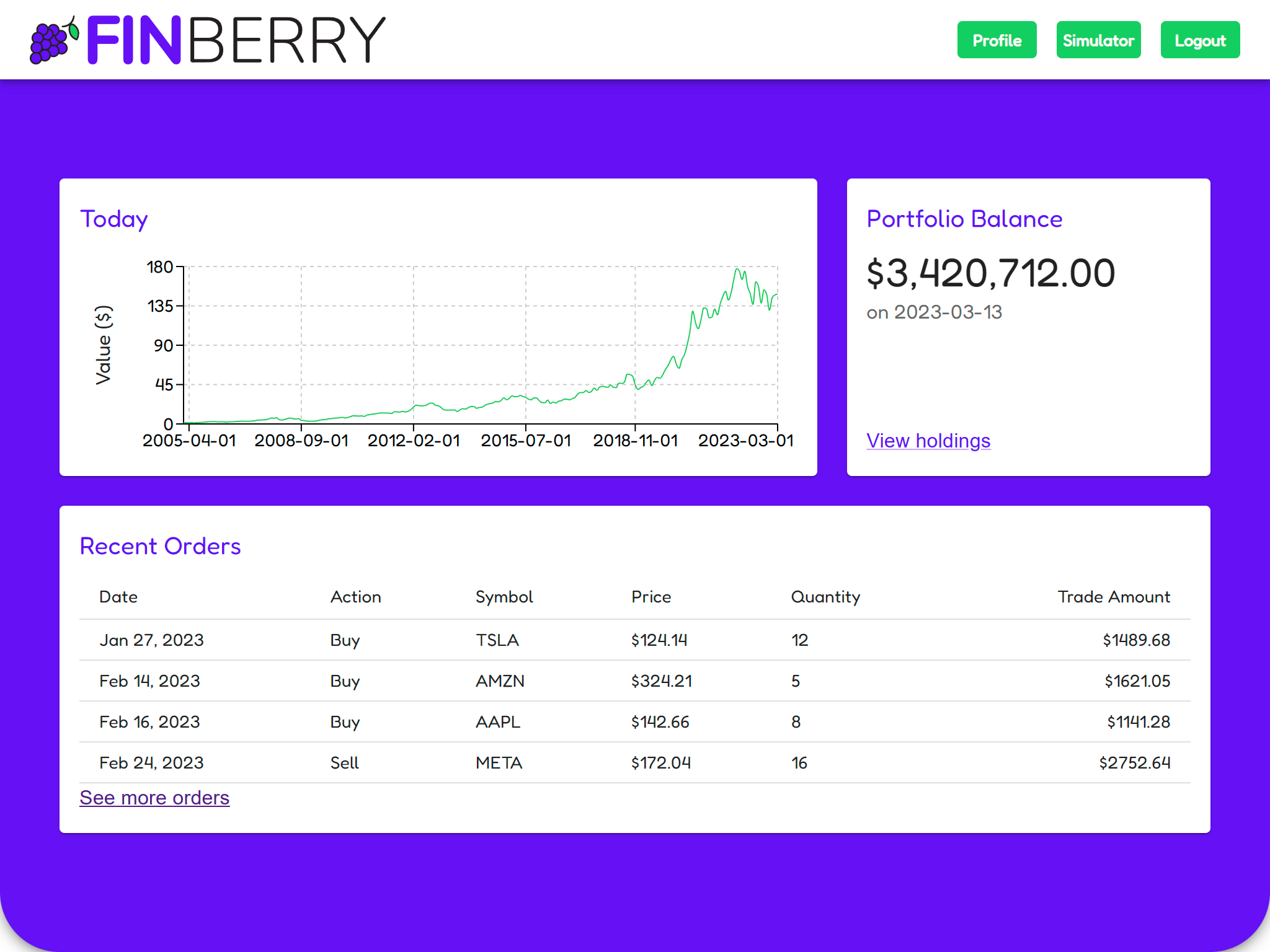Select the TSLA buy order row
The image size is (1270, 952).
tap(620, 640)
